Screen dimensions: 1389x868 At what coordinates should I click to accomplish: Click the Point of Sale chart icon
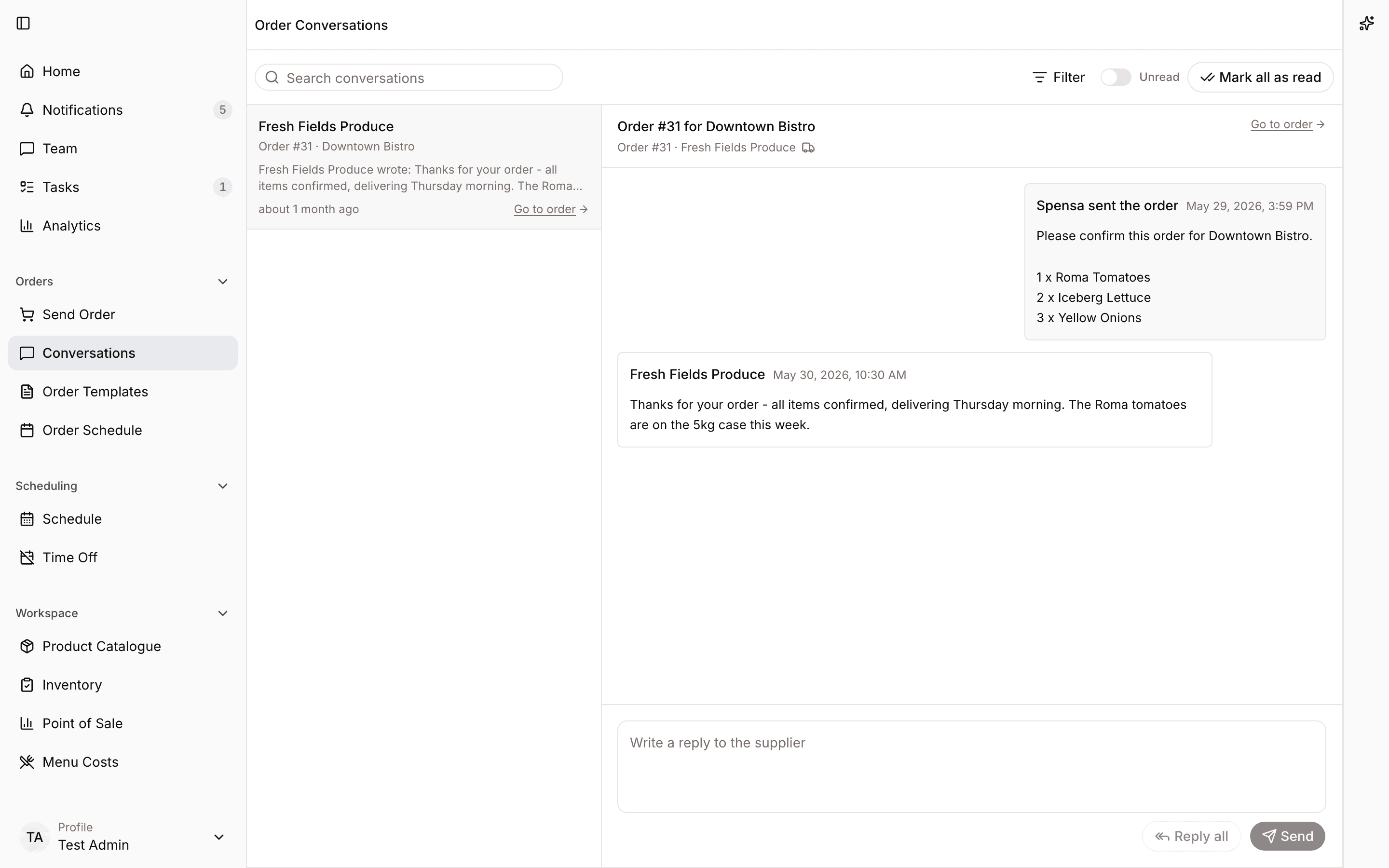pos(27,723)
